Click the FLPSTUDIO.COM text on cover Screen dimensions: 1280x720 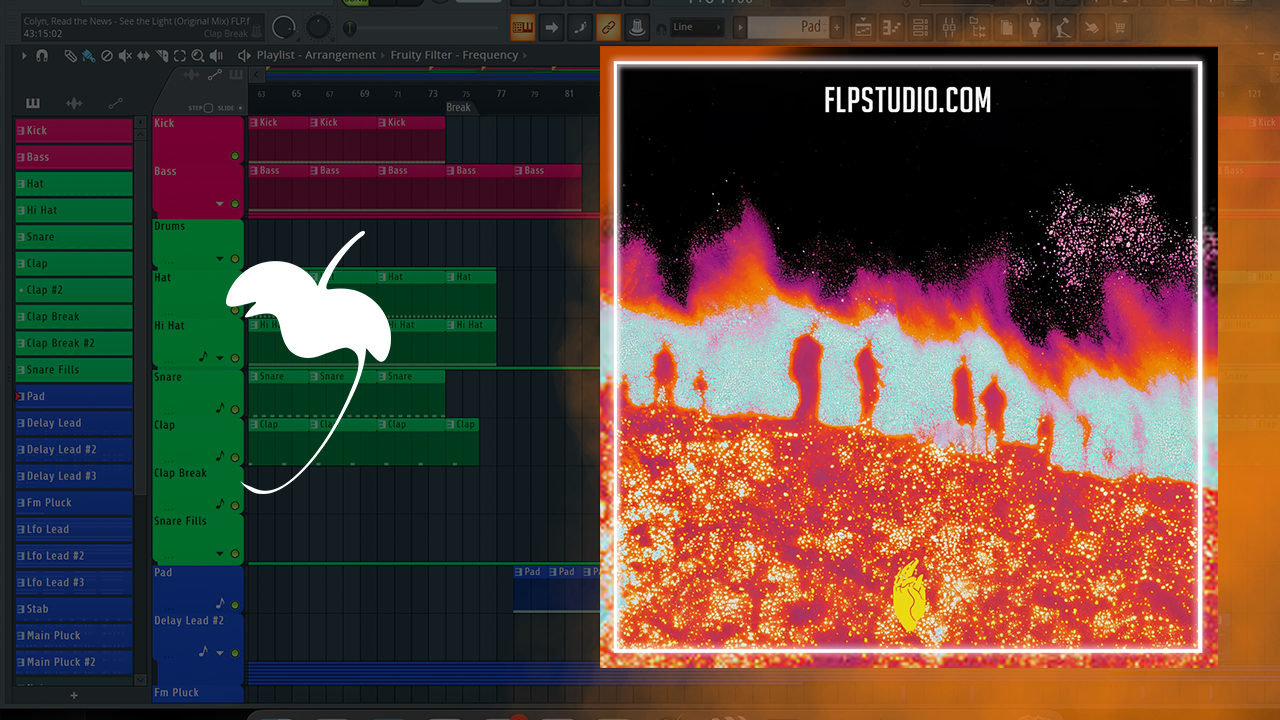click(x=907, y=101)
